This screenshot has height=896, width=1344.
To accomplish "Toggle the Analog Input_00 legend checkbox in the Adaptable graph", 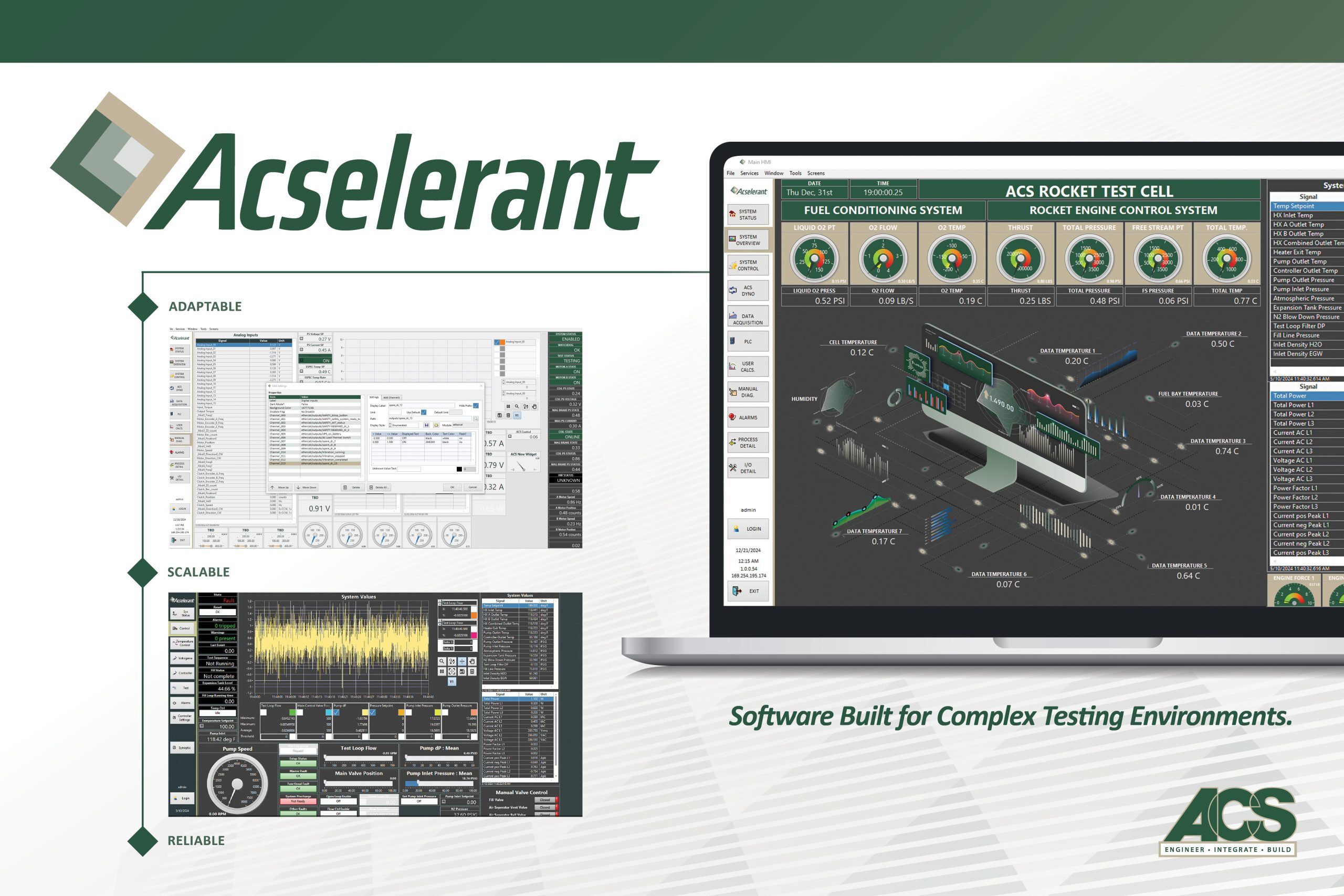I will (497, 342).
